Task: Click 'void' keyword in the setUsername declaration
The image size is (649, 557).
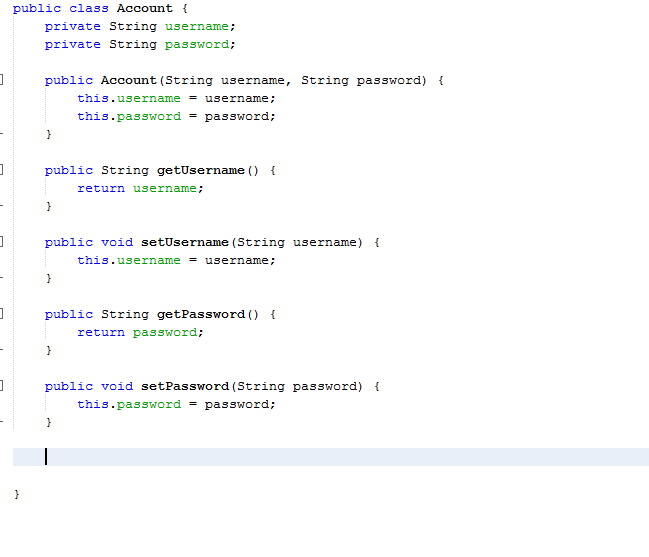Action: pos(117,242)
